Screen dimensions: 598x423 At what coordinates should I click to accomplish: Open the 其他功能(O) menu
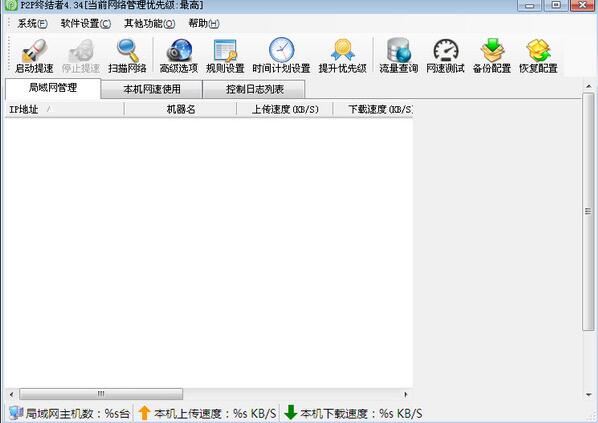pos(150,24)
